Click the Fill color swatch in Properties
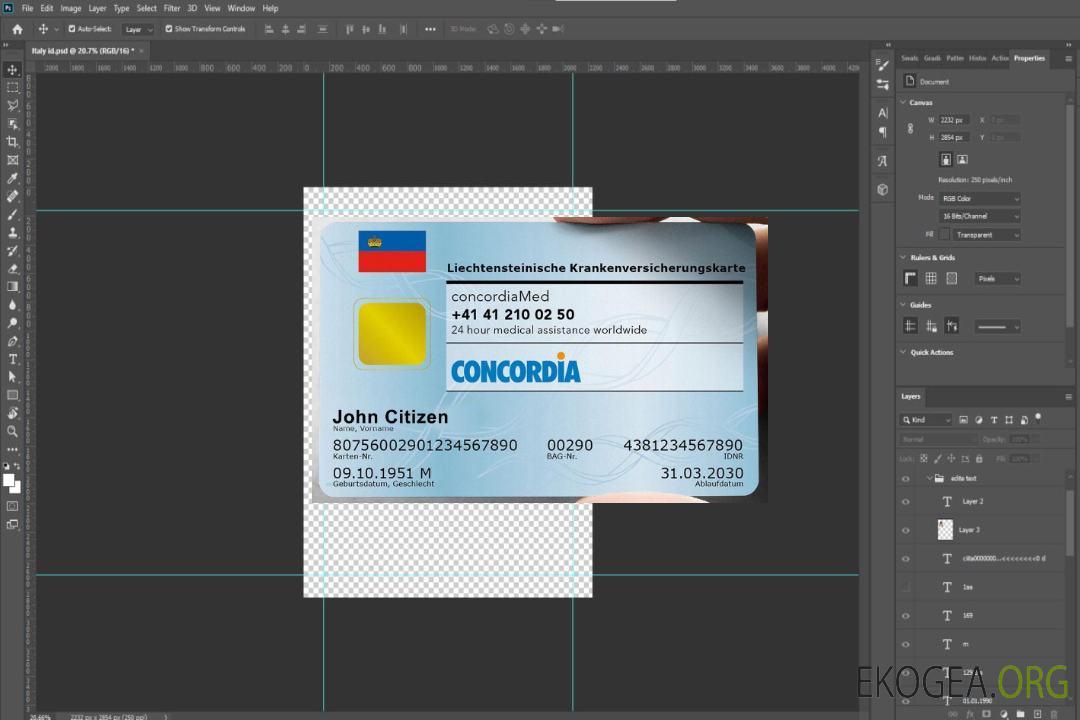 [x=944, y=234]
